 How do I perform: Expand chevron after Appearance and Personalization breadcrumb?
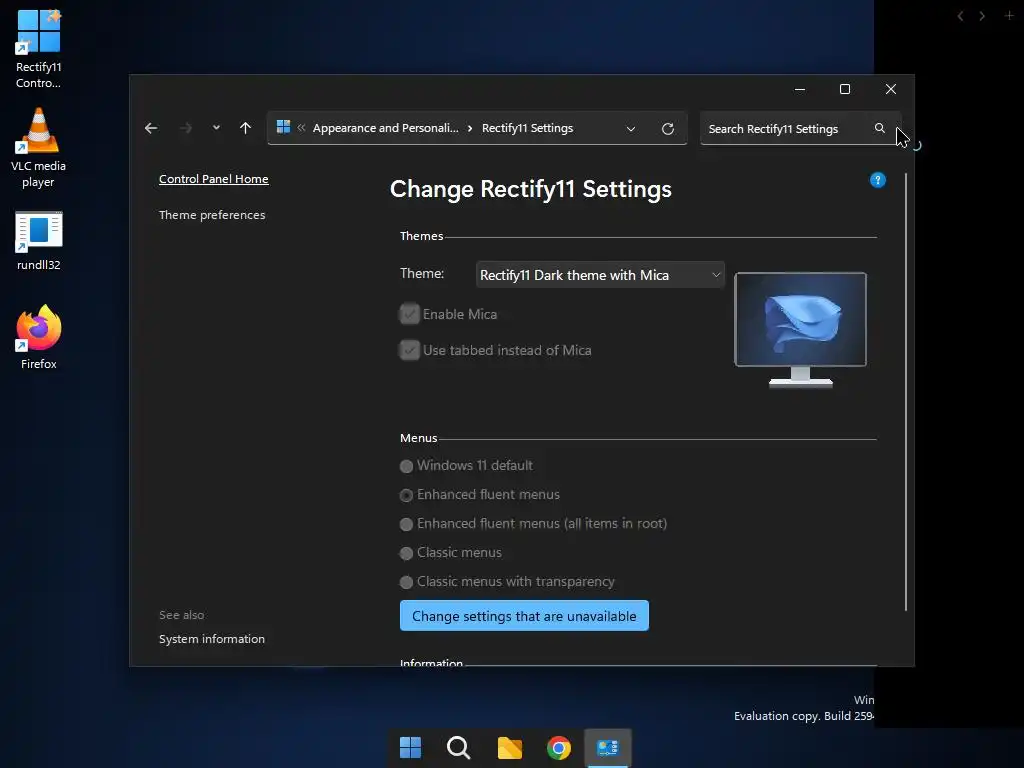470,129
